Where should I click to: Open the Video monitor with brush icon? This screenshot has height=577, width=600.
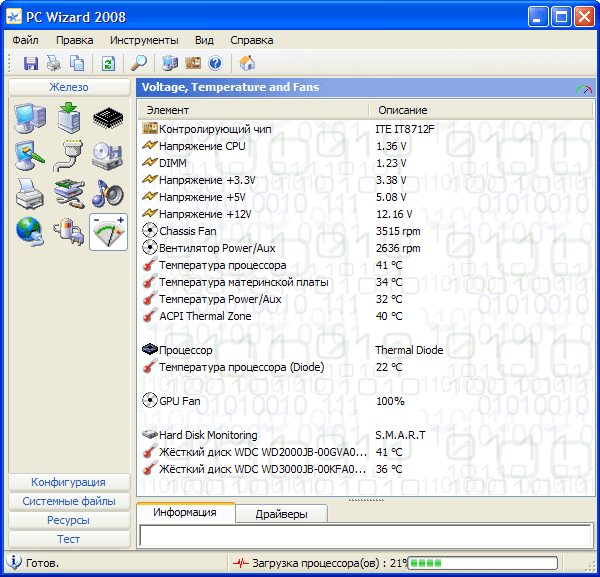click(30, 155)
